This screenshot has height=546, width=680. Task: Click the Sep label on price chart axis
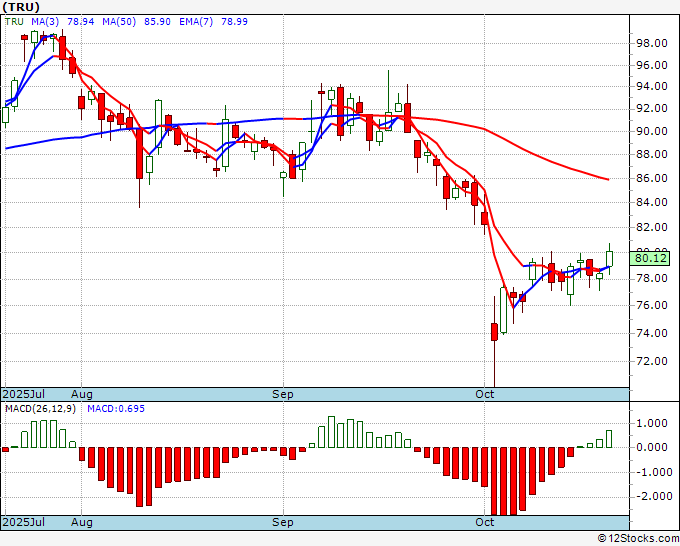tap(283, 394)
